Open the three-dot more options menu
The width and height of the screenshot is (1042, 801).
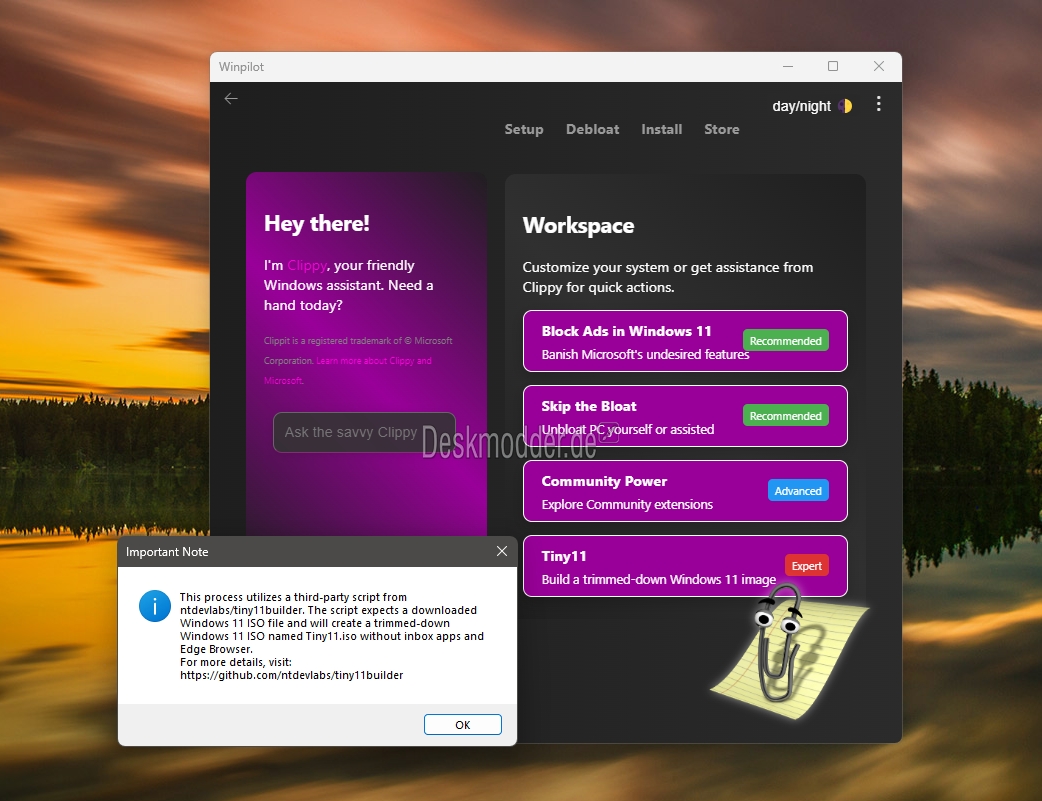[879, 104]
